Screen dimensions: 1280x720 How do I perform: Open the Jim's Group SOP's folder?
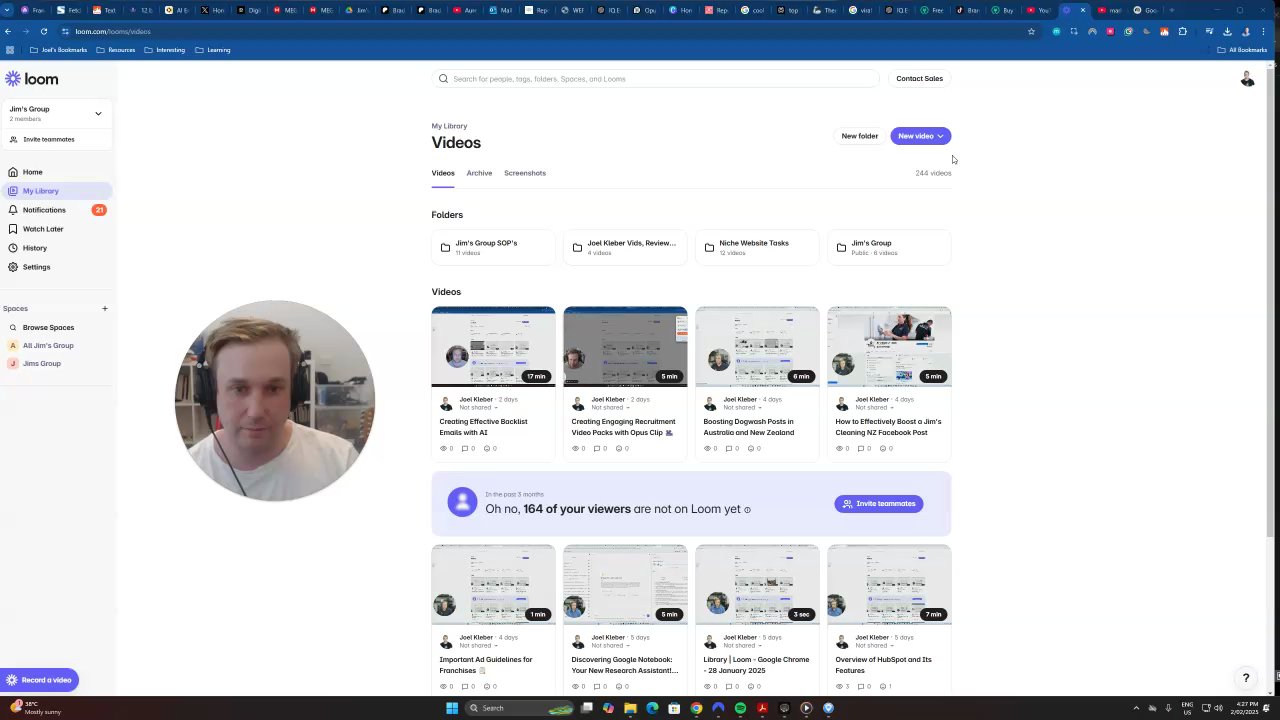tap(493, 247)
